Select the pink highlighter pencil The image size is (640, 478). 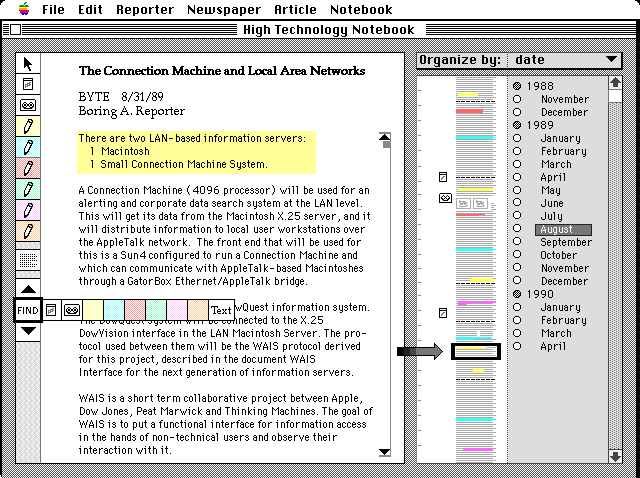[28, 210]
